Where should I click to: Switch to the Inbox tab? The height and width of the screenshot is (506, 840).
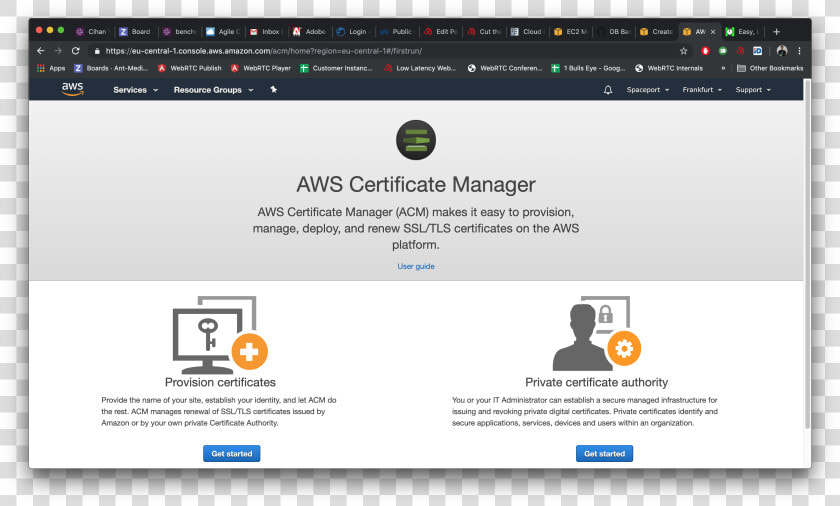click(266, 32)
